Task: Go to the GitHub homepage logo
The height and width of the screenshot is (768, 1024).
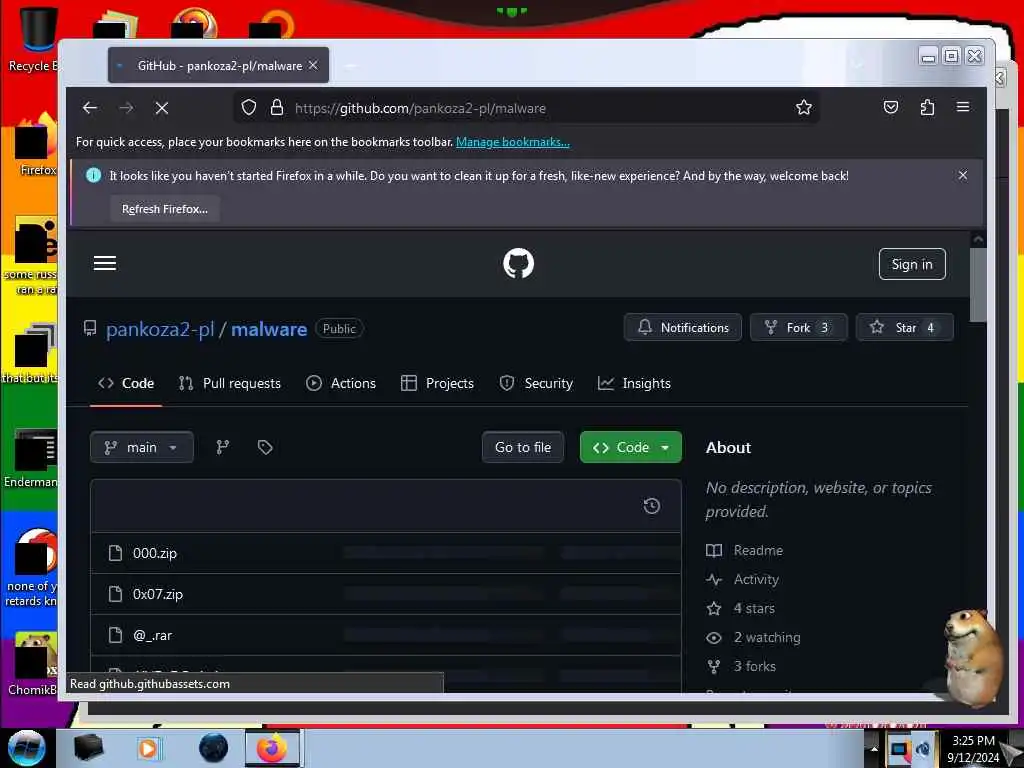Action: click(519, 264)
